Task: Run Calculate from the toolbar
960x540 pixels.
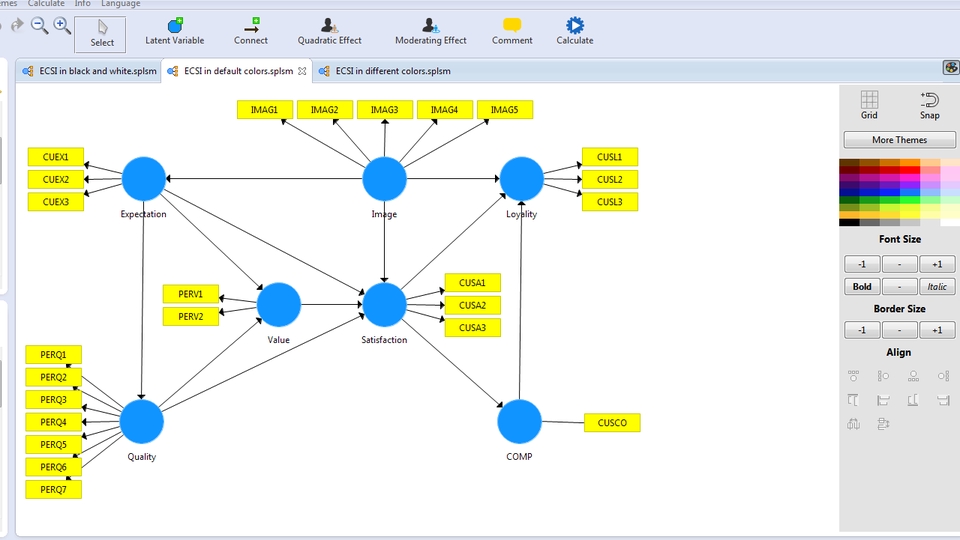Action: pyautogui.click(x=574, y=31)
